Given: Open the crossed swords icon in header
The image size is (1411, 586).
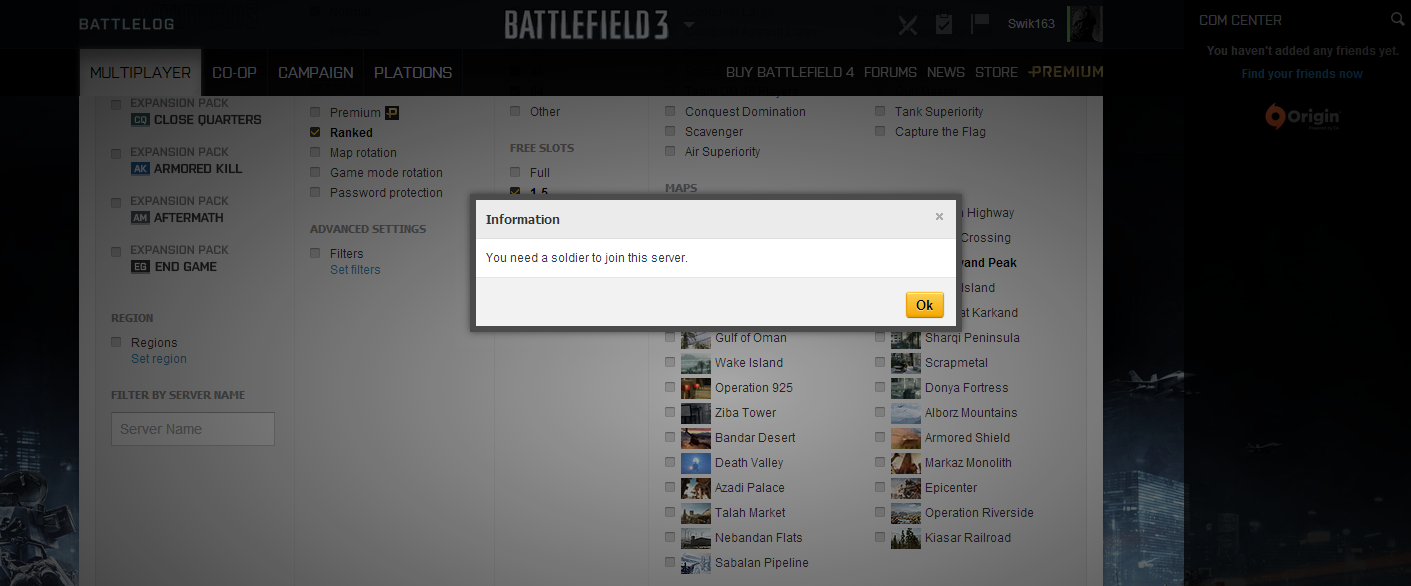Looking at the screenshot, I should [x=908, y=24].
